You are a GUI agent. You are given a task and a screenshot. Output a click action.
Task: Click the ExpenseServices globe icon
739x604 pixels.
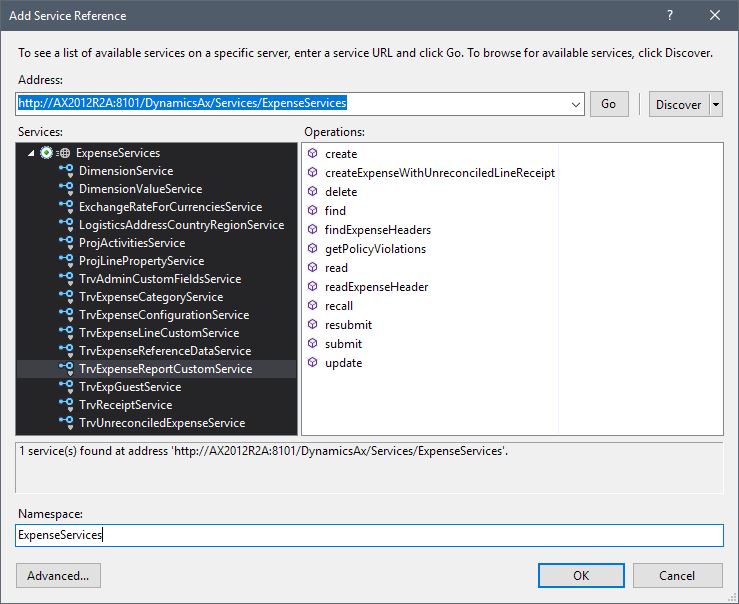(64, 153)
